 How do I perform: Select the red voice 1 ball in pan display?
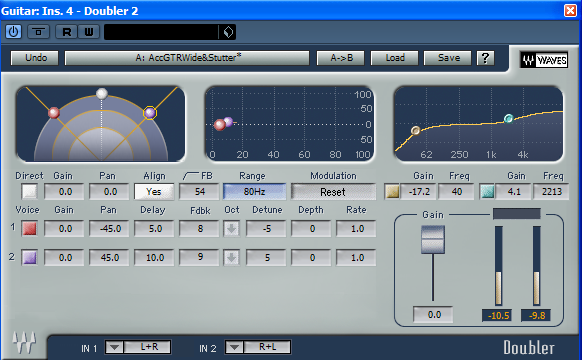(x=54, y=112)
